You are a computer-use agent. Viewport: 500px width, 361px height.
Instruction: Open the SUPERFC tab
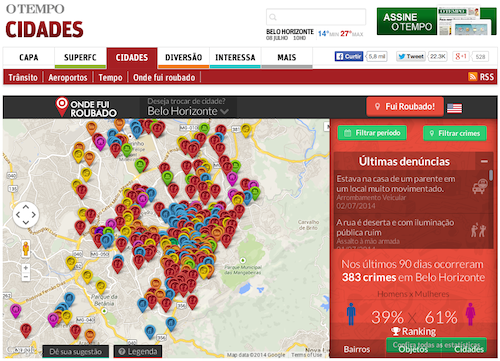click(80, 57)
